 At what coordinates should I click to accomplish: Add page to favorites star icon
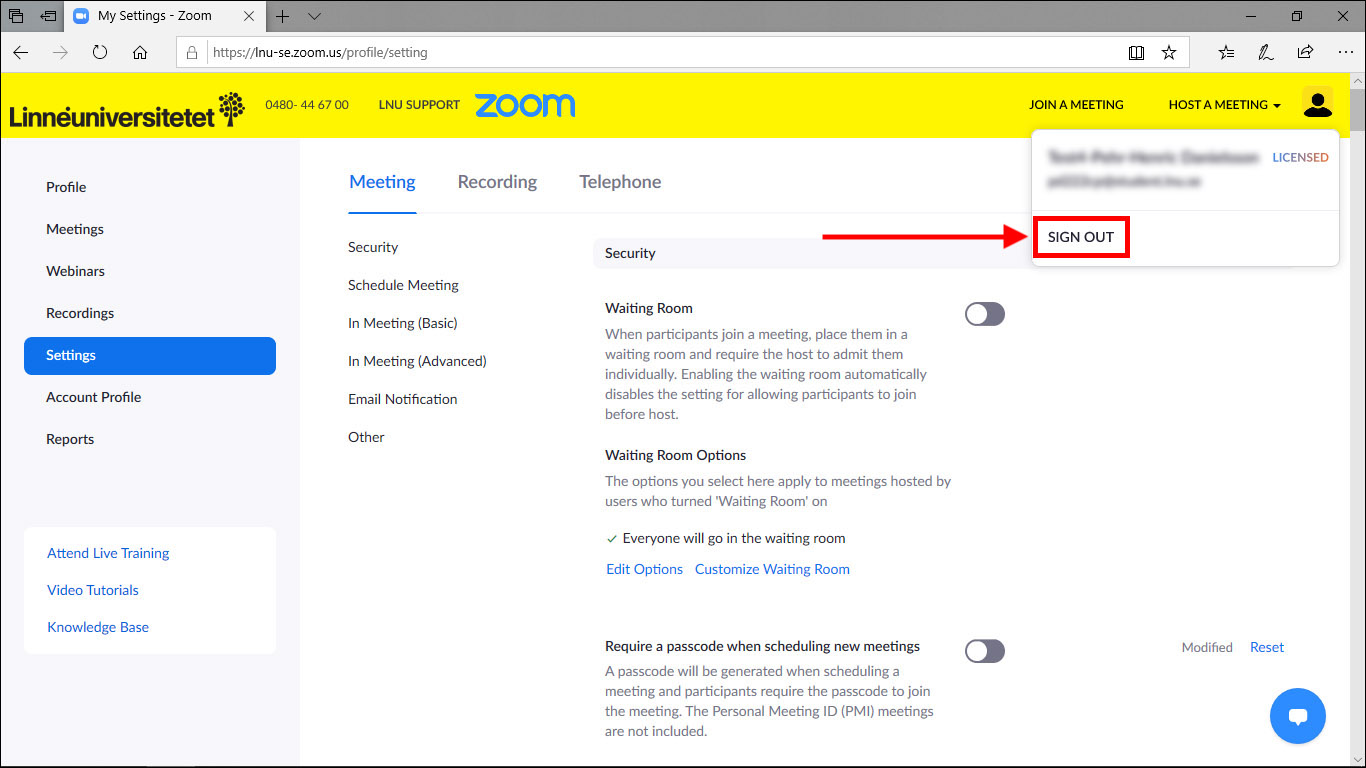click(x=1168, y=52)
